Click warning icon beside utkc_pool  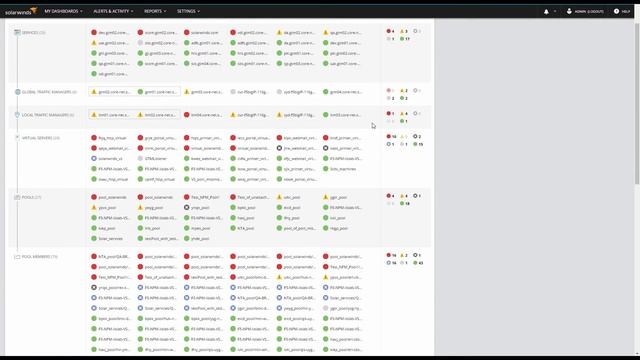(x=279, y=197)
